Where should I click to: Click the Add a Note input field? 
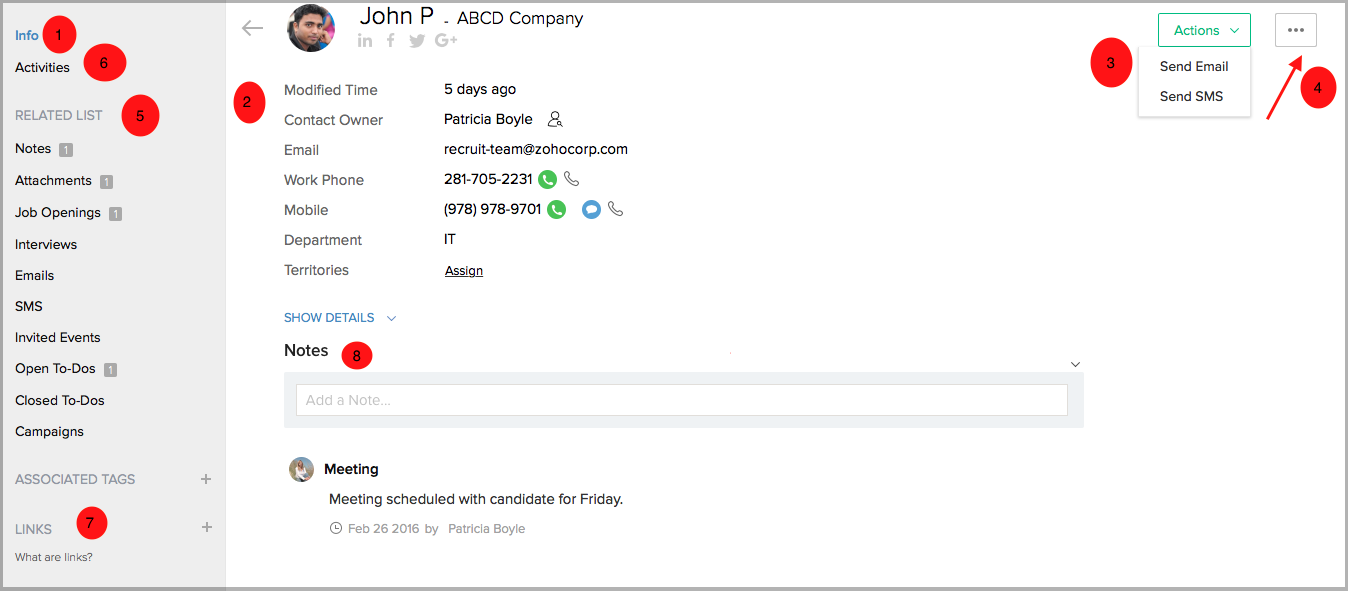tap(681, 400)
